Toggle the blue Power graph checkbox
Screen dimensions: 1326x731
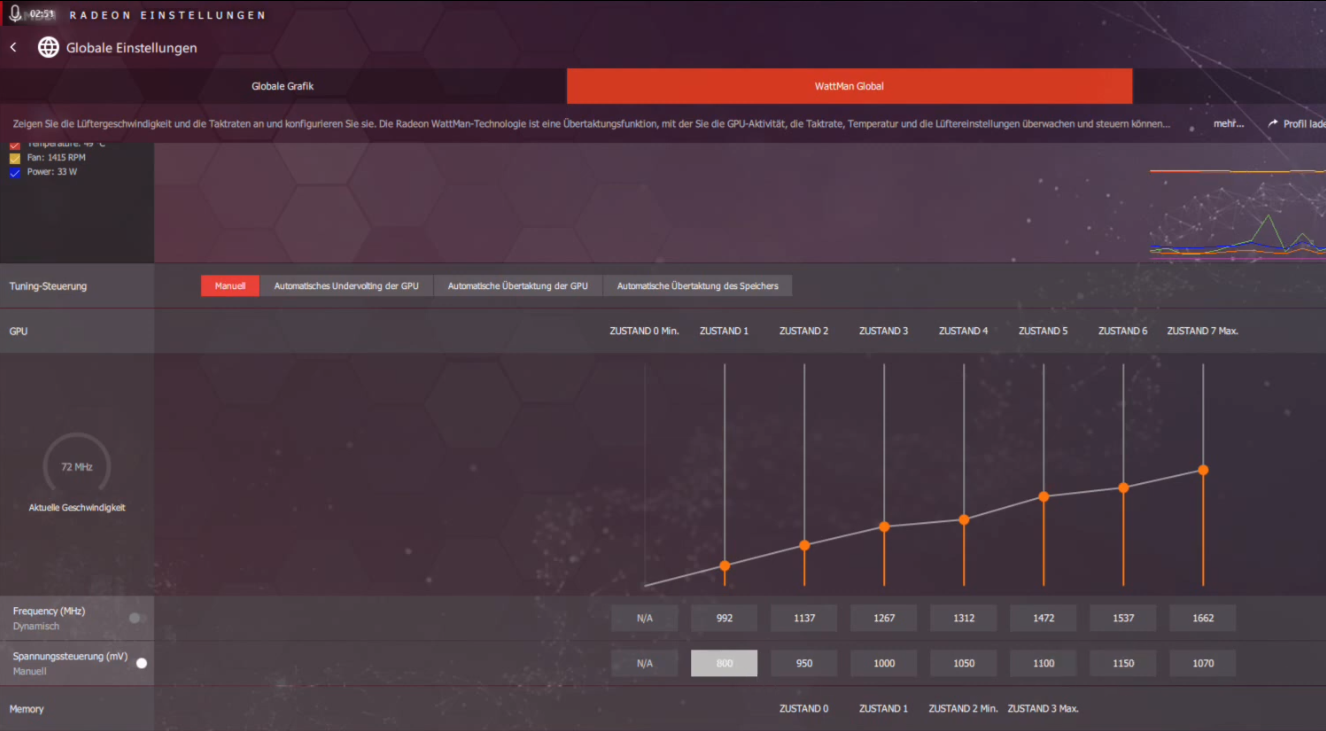click(x=15, y=172)
